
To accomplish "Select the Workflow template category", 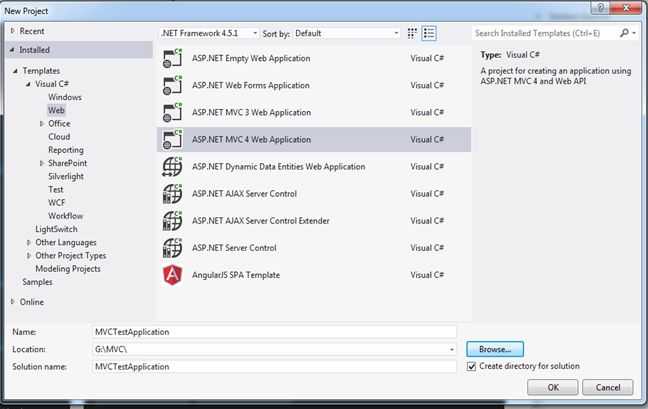I will (x=65, y=216).
